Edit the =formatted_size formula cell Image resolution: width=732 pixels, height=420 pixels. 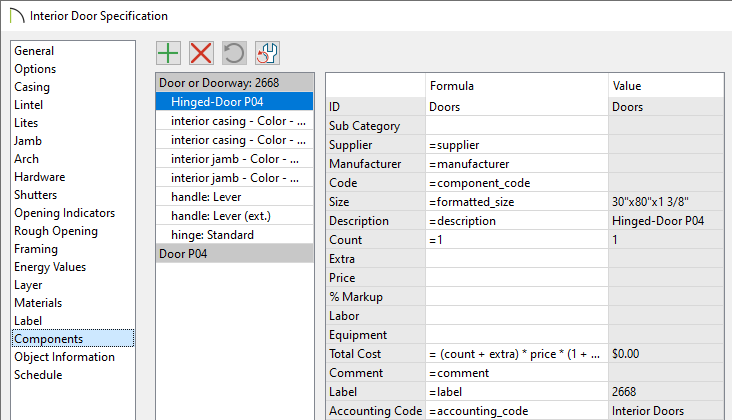pyautogui.click(x=517, y=202)
